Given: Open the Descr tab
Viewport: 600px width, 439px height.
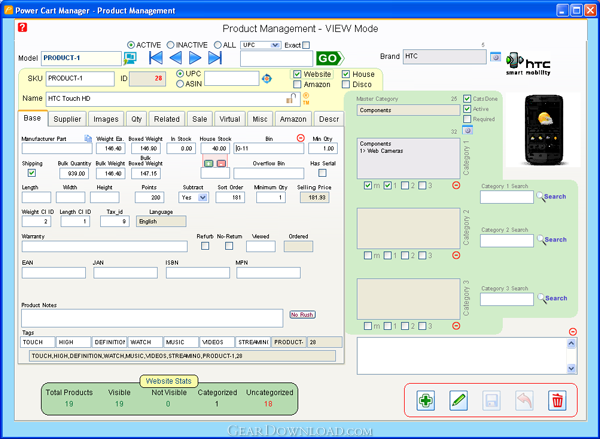Looking at the screenshot, I should coord(329,119).
